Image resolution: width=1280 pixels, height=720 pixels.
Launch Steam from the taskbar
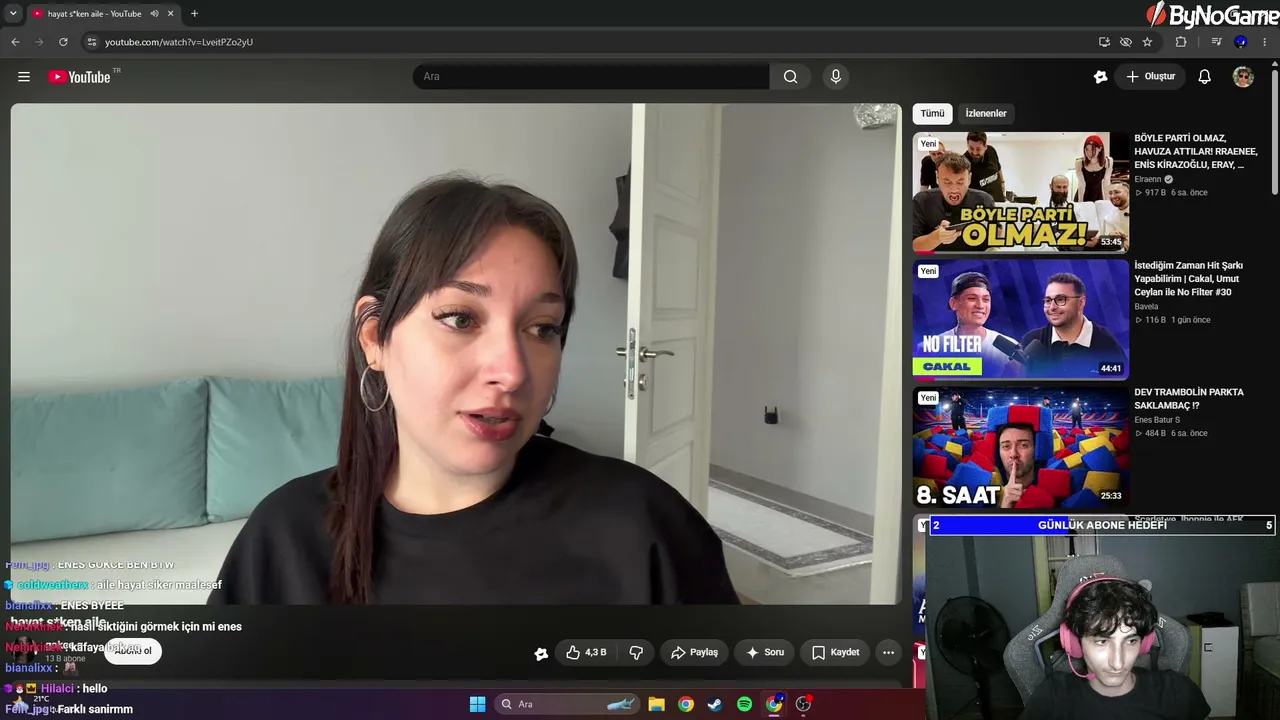[x=714, y=704]
